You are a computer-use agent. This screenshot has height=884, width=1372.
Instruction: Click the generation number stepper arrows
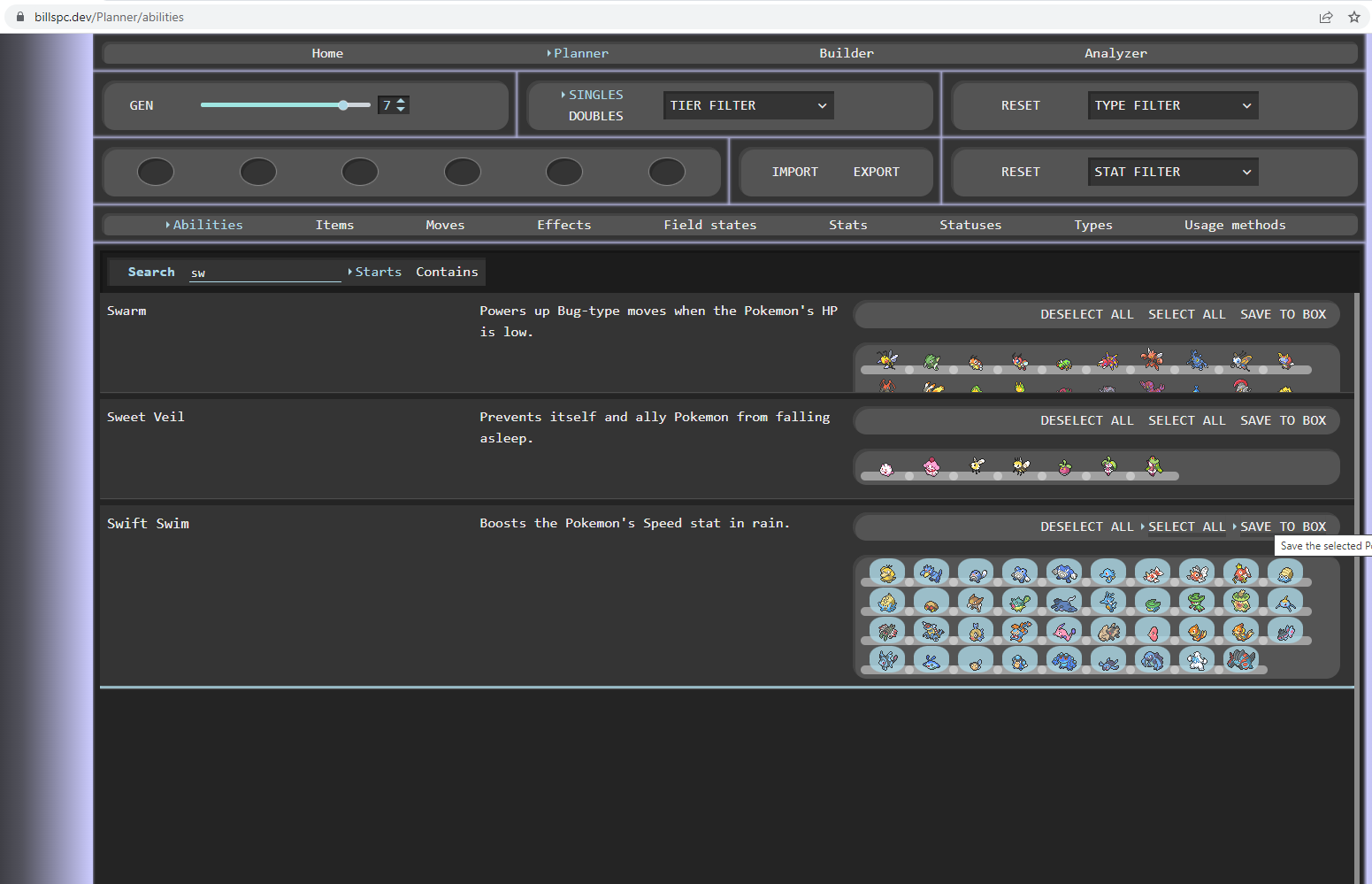[401, 104]
